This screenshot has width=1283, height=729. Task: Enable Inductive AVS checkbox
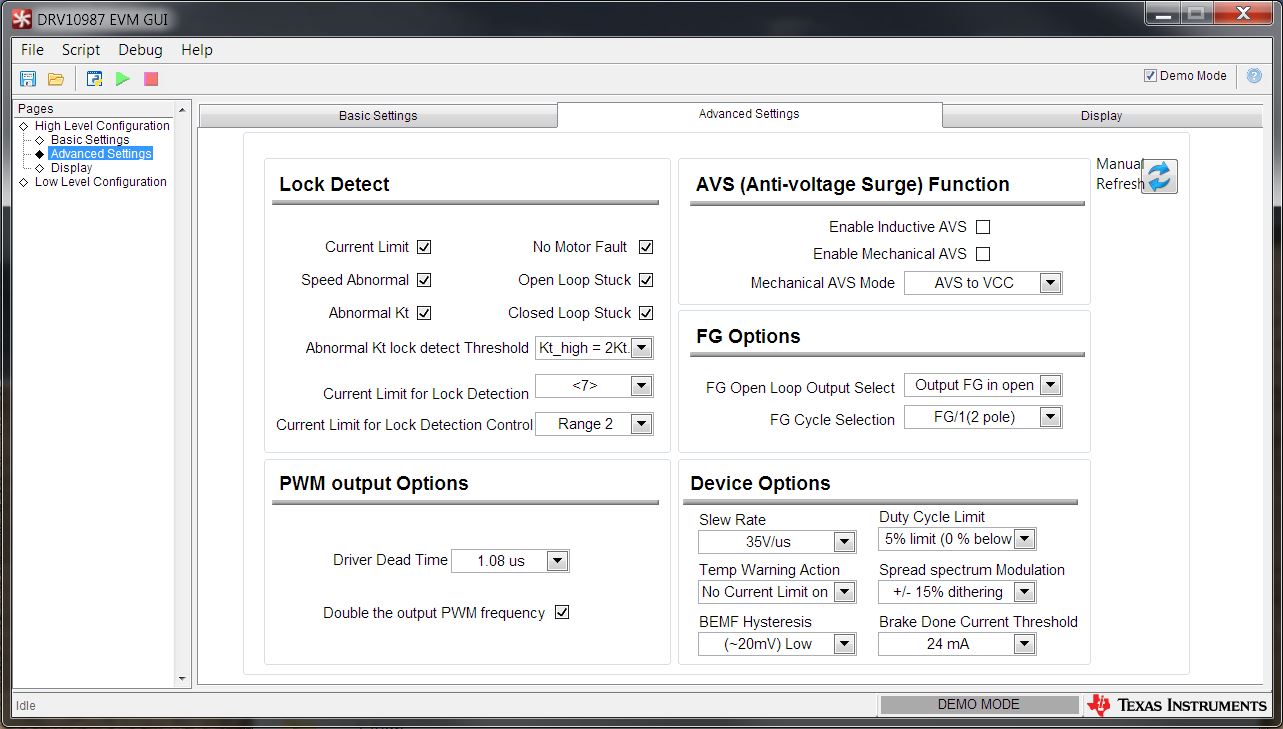(x=983, y=227)
